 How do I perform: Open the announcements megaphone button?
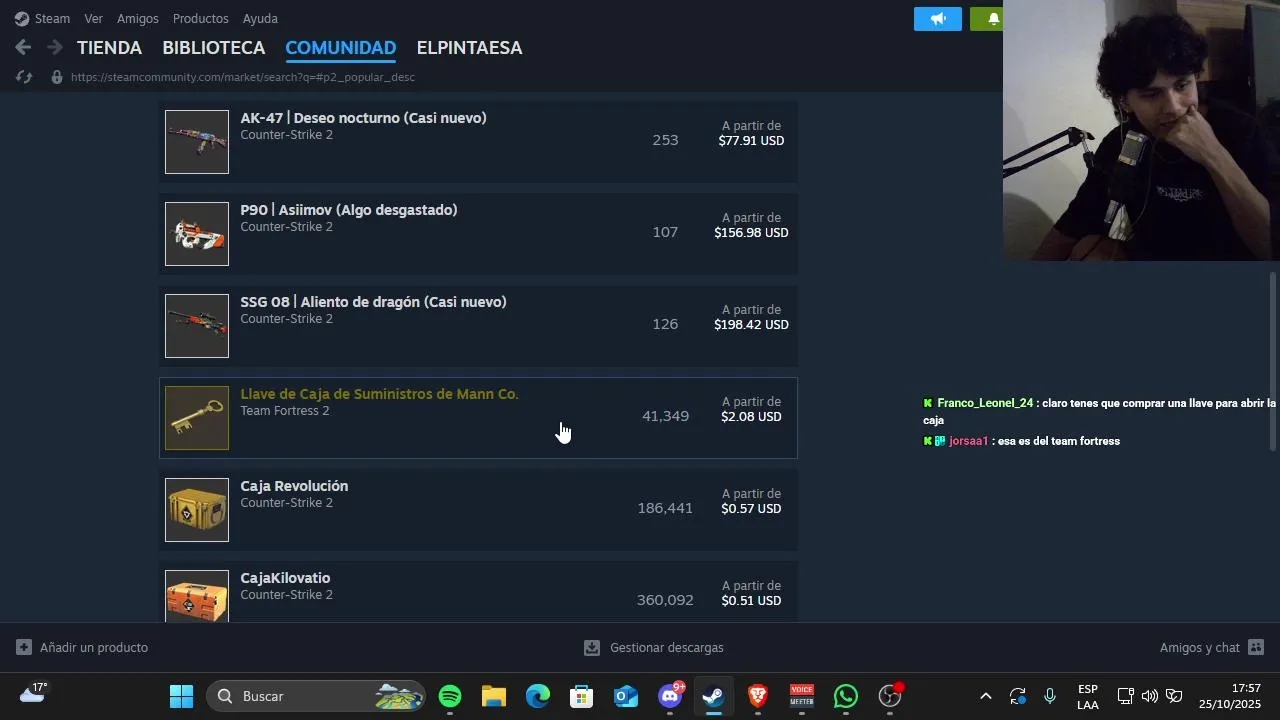click(x=938, y=19)
